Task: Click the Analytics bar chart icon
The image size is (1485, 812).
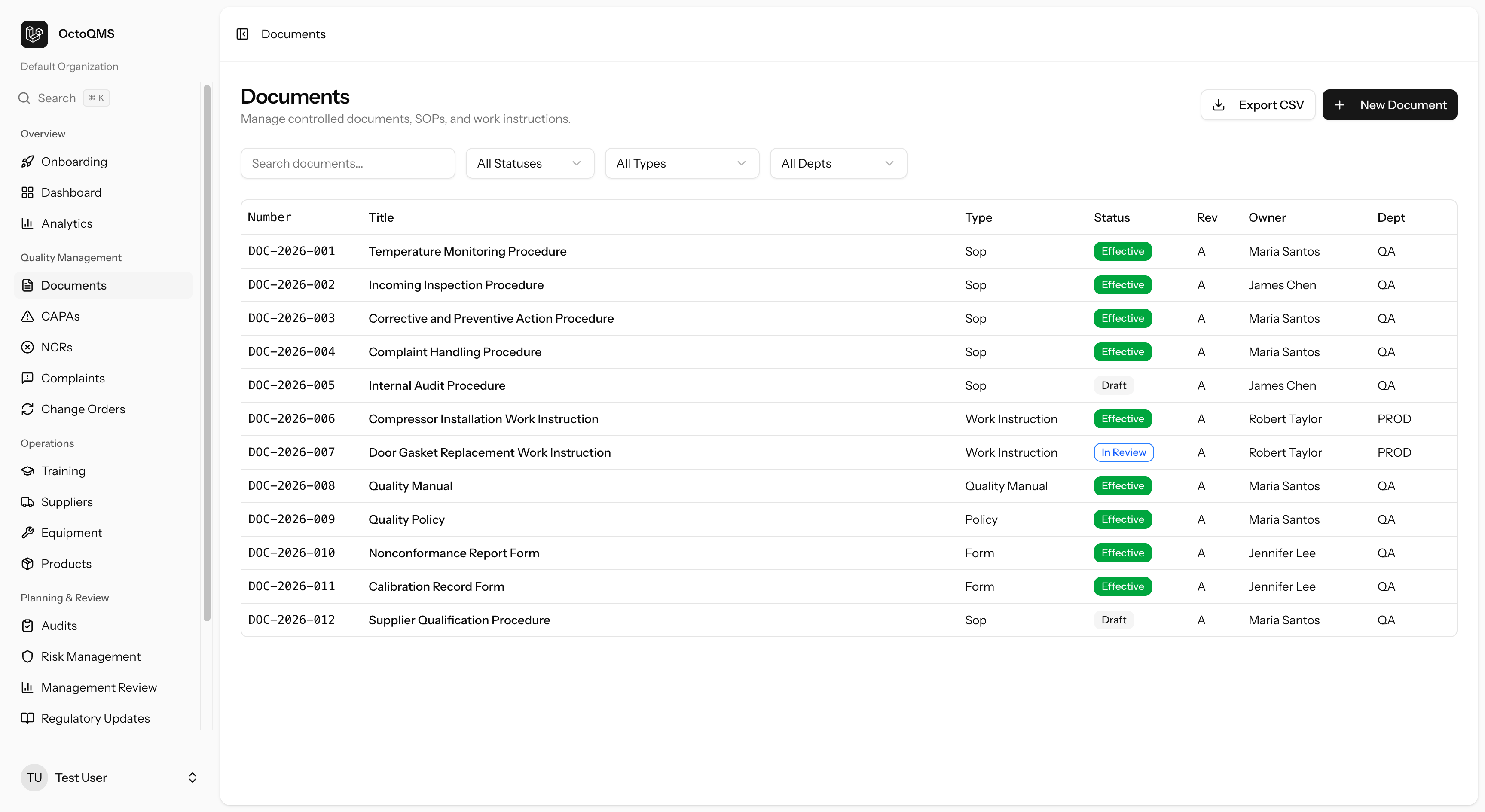Action: [x=27, y=223]
